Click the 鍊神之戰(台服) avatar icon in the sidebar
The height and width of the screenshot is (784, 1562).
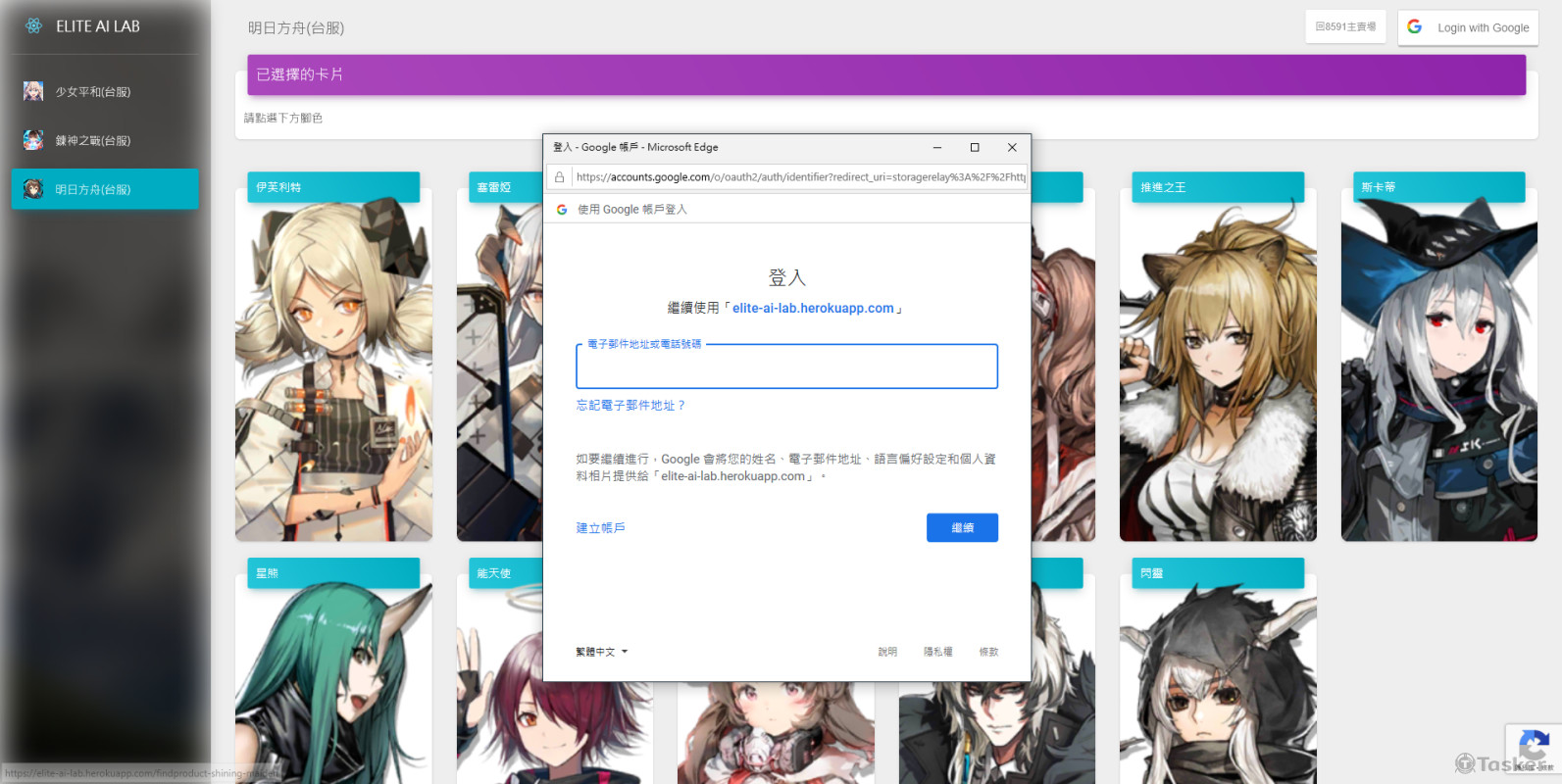(33, 140)
